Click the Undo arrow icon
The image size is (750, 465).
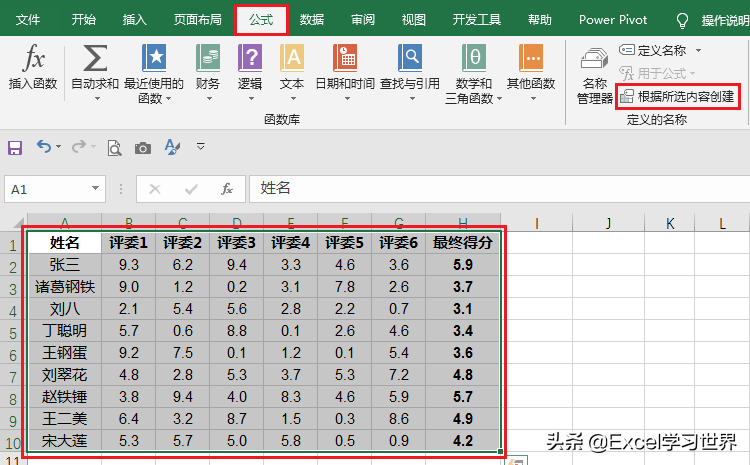[x=44, y=146]
